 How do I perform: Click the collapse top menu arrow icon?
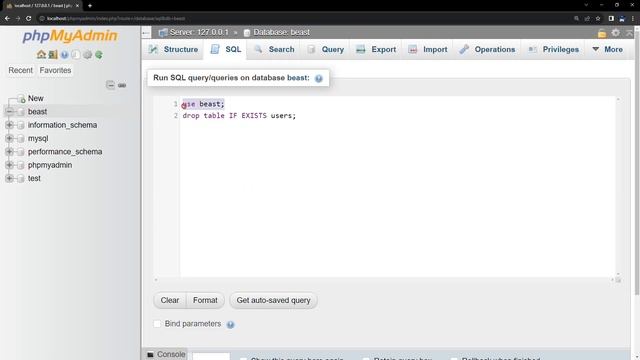point(629,33)
